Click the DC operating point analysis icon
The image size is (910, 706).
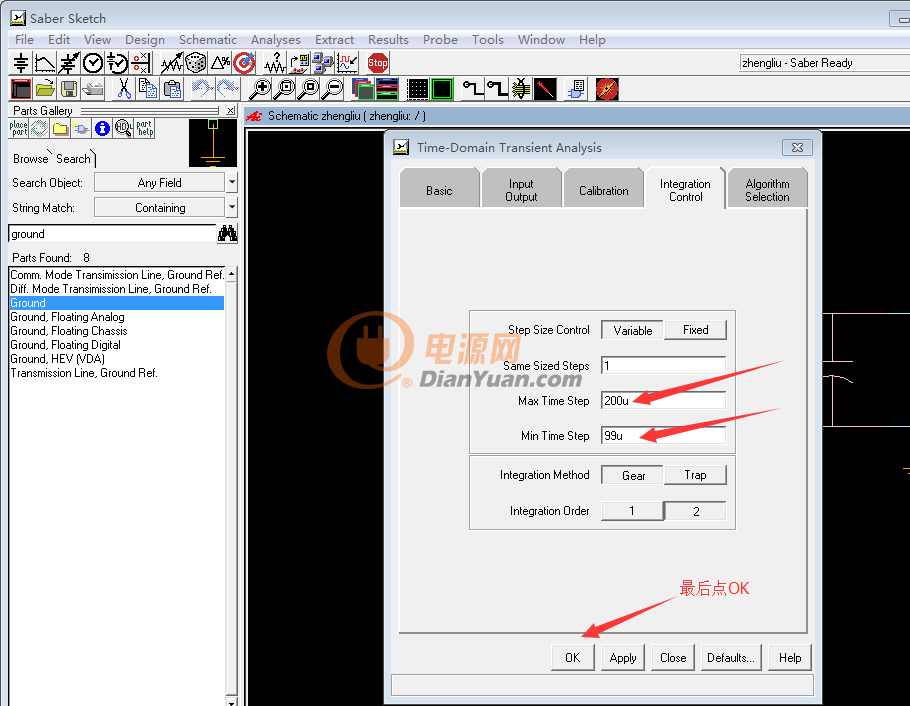(21, 63)
